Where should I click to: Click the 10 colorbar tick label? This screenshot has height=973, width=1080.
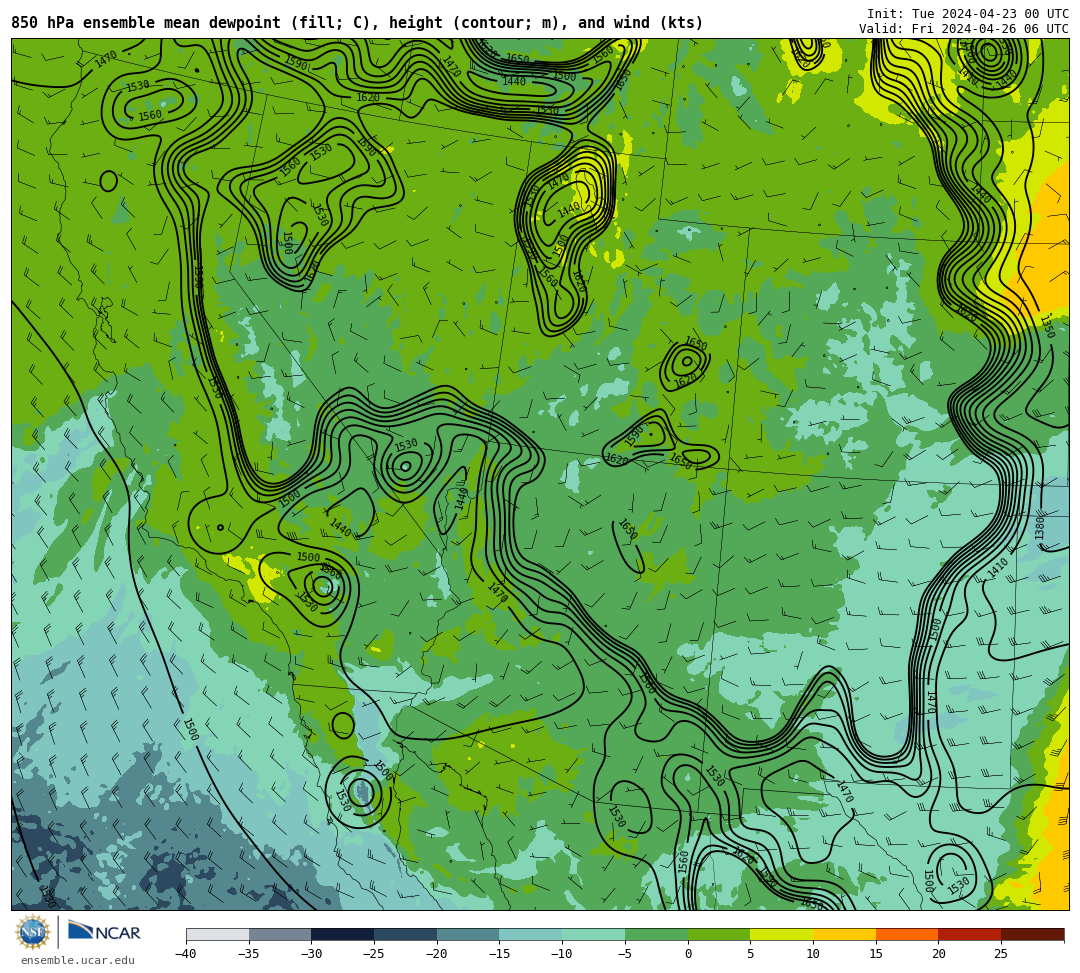(x=813, y=954)
